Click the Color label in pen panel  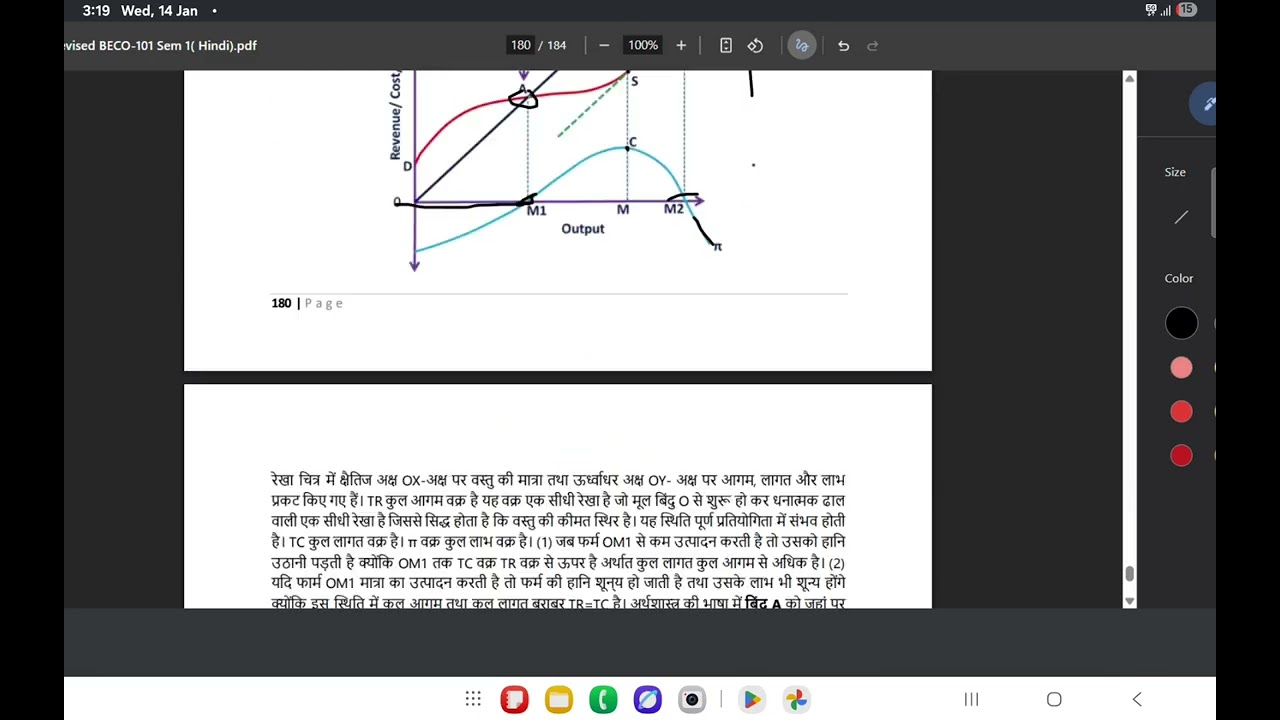click(1179, 278)
